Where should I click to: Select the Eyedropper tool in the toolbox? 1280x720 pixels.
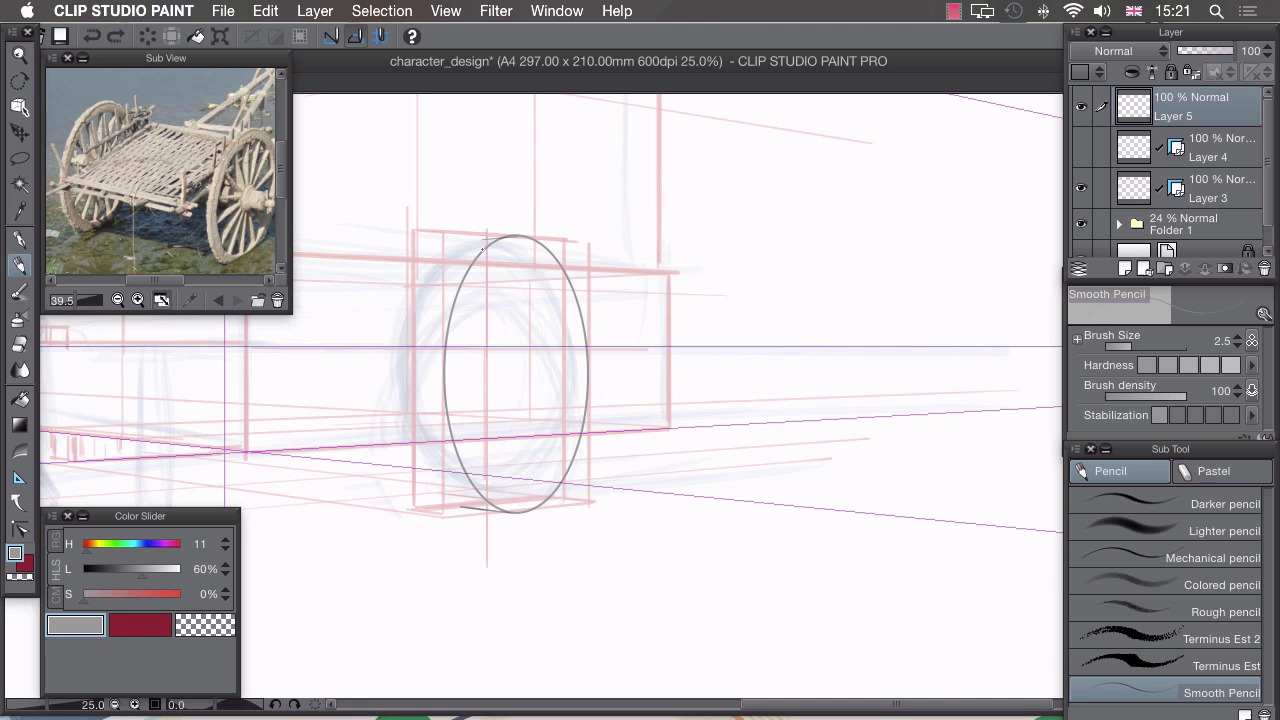pos(19,211)
